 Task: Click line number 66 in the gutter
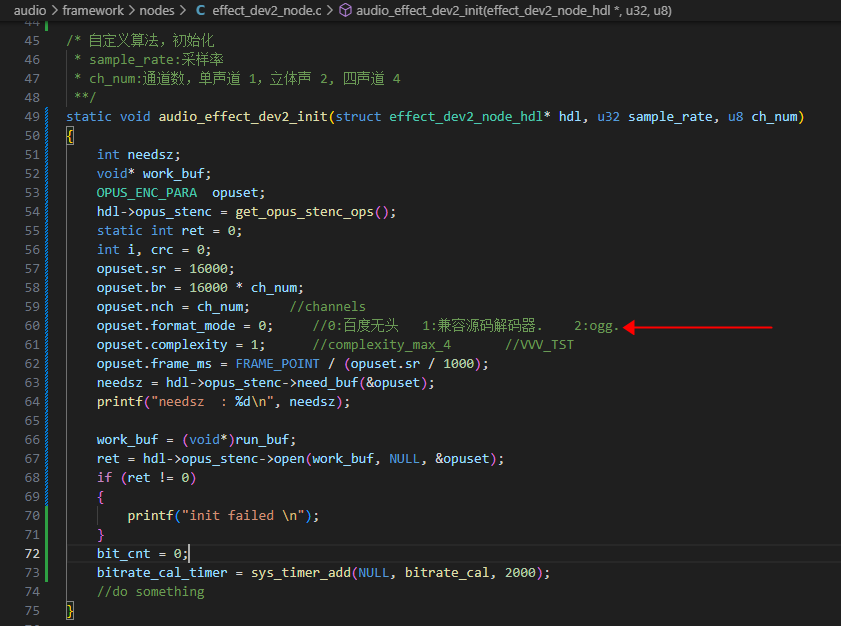[x=32, y=440]
